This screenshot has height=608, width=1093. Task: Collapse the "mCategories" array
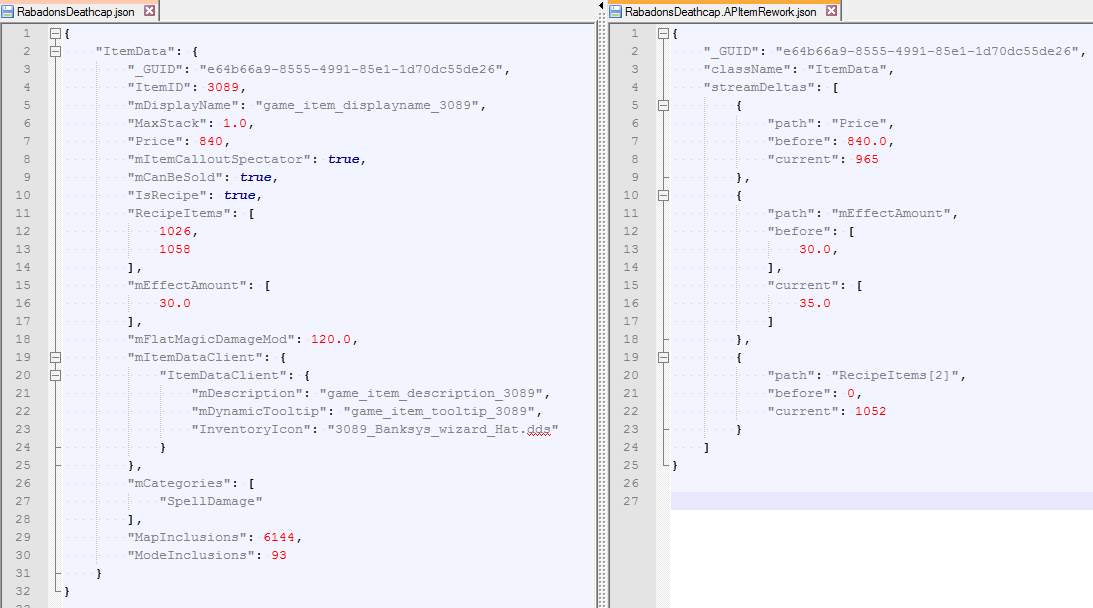pos(54,483)
